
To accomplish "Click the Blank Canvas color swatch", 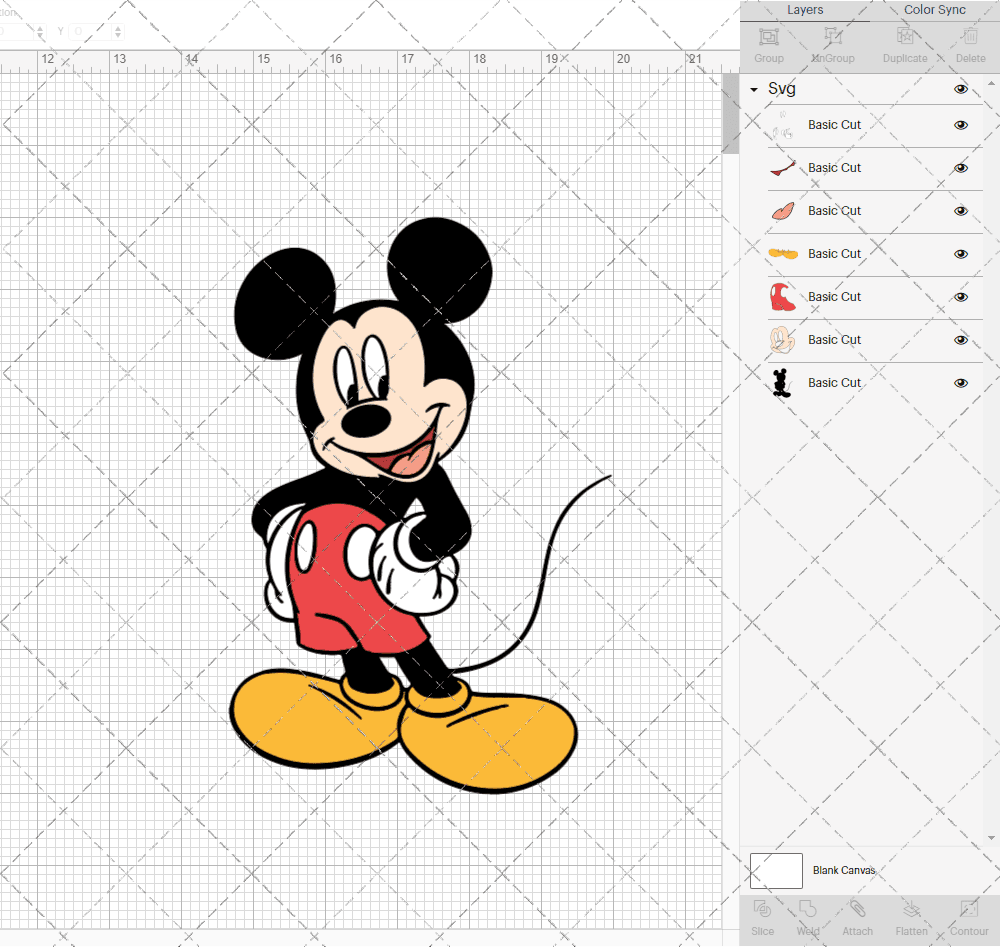I will (x=776, y=870).
